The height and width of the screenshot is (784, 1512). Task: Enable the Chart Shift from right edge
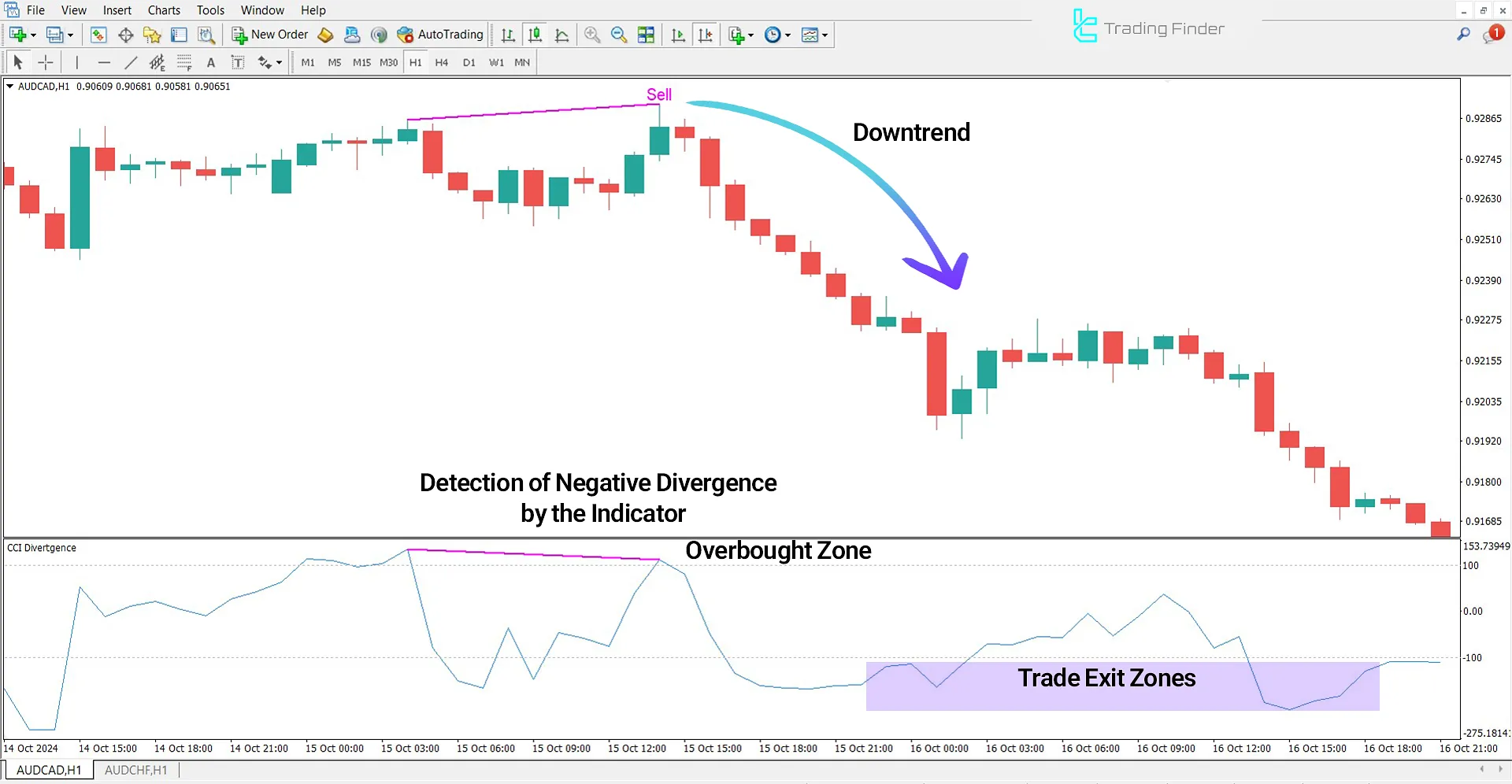click(x=706, y=35)
